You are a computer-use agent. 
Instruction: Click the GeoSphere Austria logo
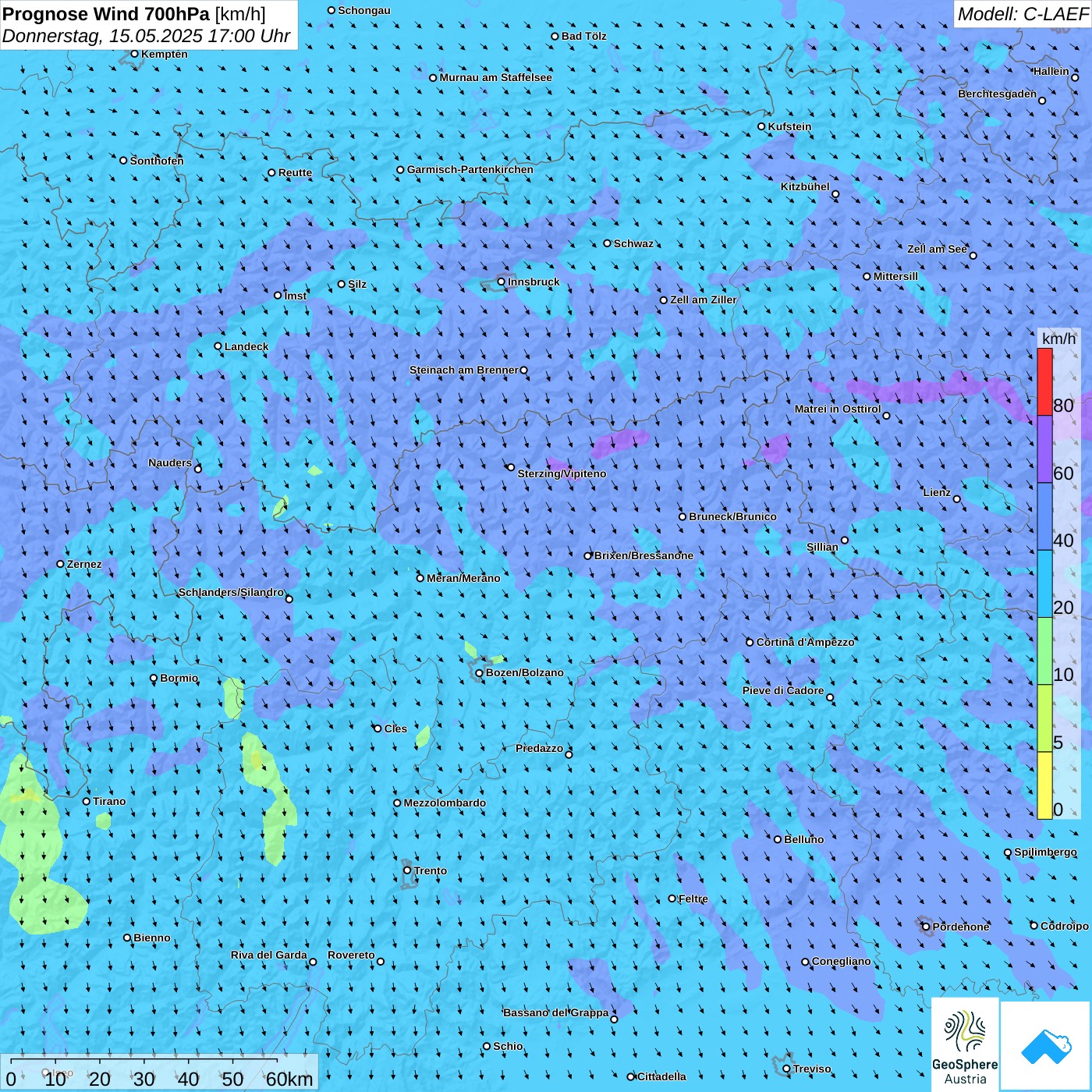[x=965, y=1044]
